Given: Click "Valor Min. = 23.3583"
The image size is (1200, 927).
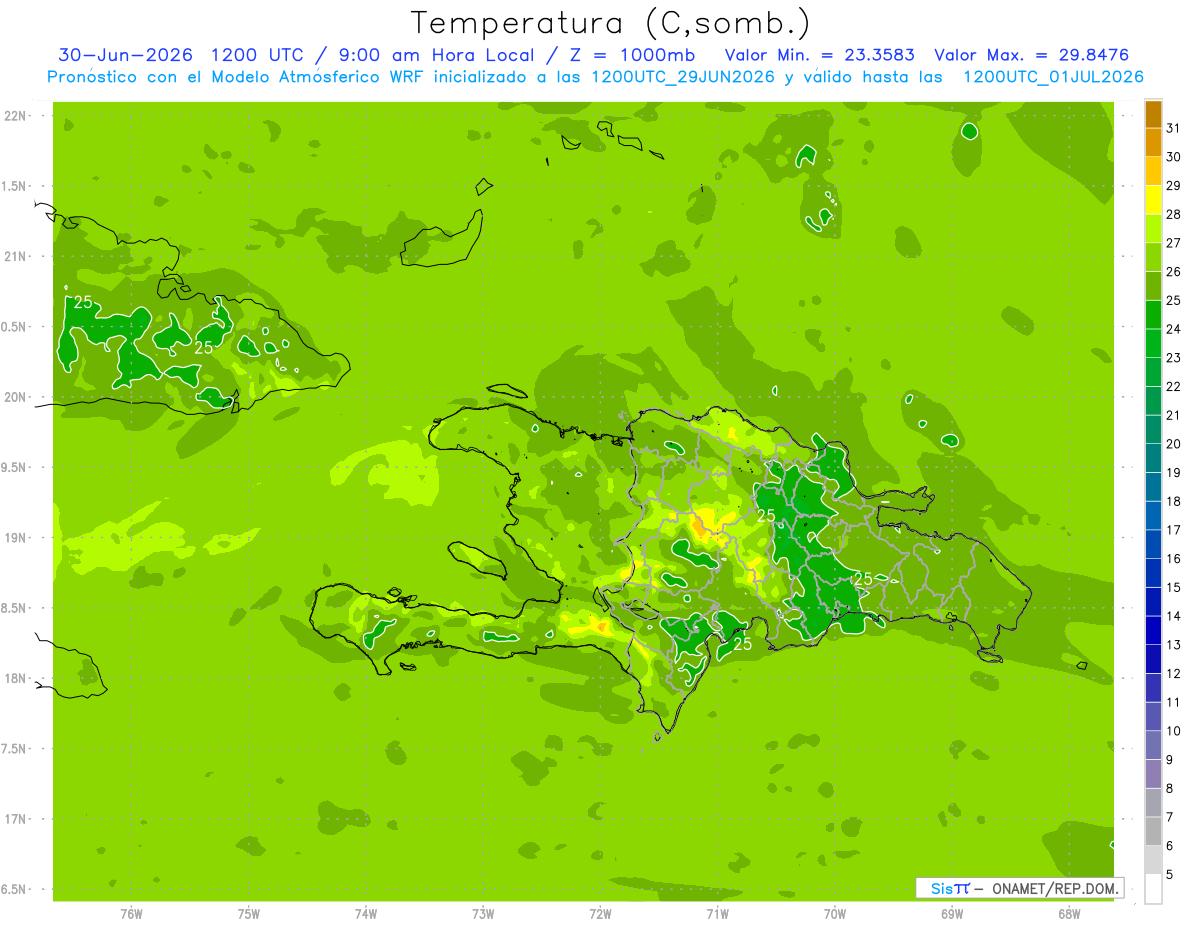Looking at the screenshot, I should 820,55.
